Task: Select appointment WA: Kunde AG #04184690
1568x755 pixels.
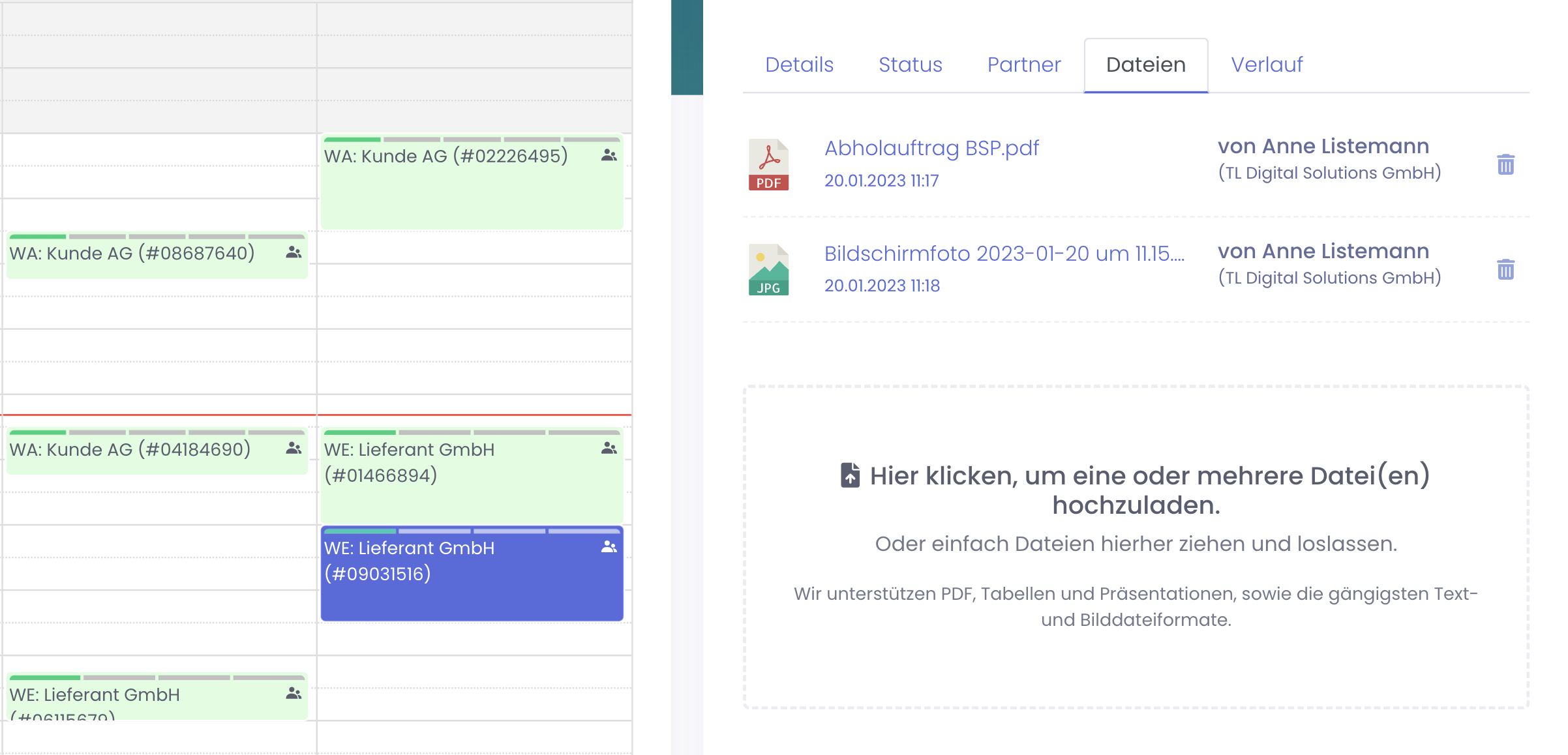Action: (130, 450)
